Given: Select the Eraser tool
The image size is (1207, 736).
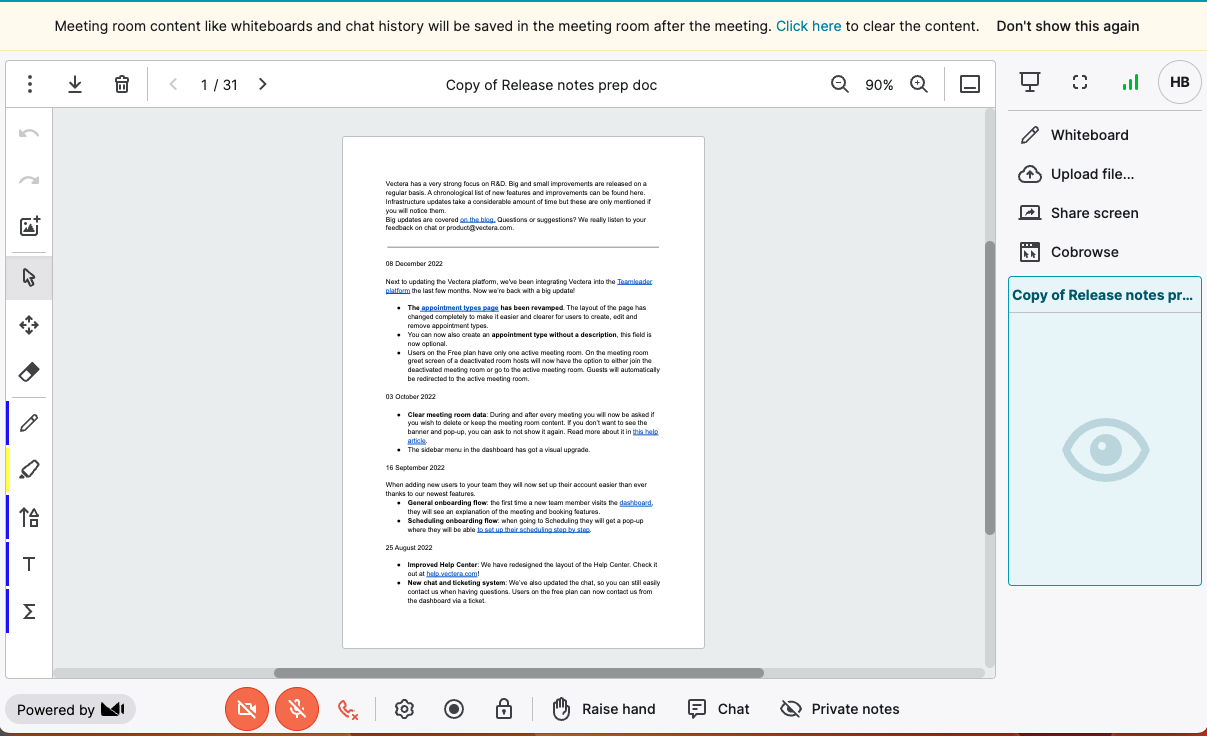Looking at the screenshot, I should 29,373.
